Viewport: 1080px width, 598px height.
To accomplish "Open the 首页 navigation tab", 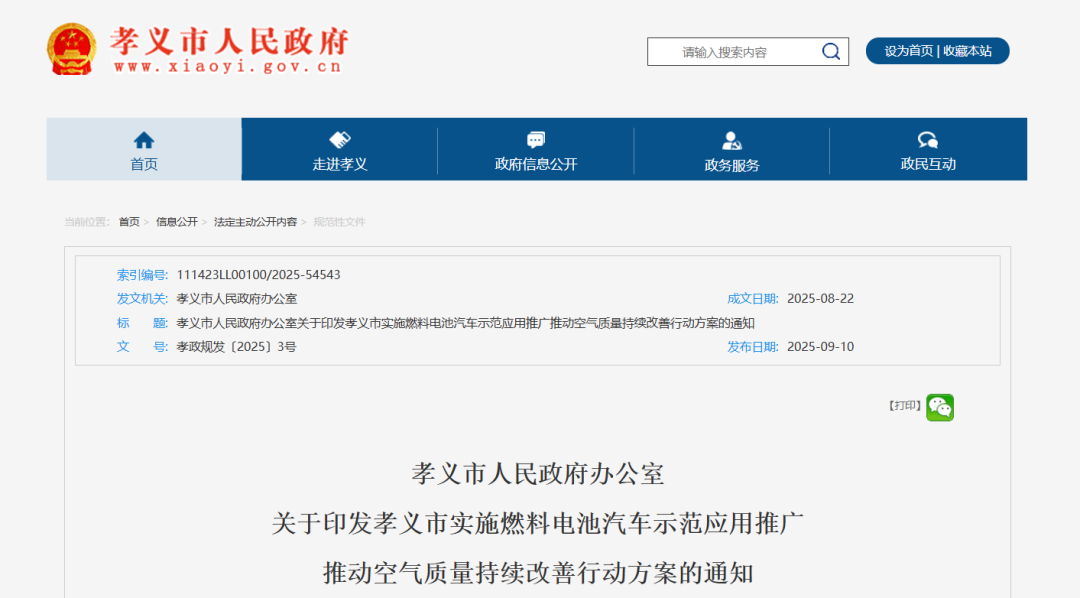I will (143, 163).
